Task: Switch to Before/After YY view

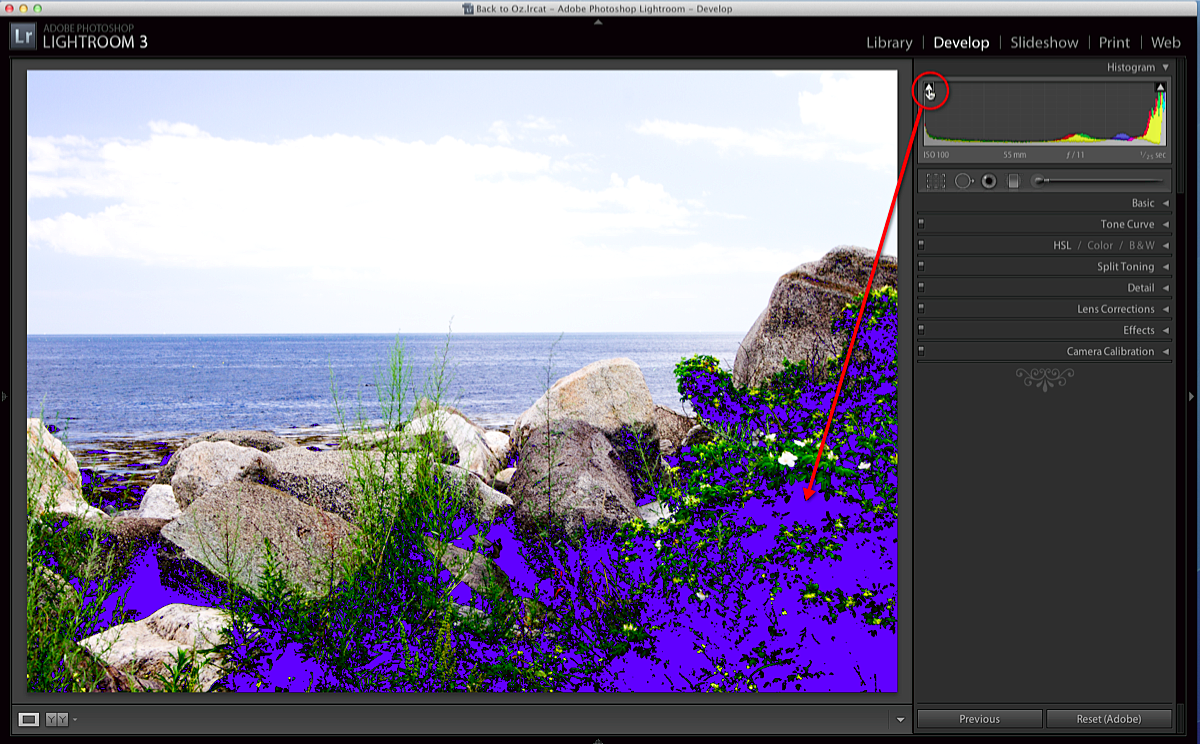Action: (x=57, y=719)
